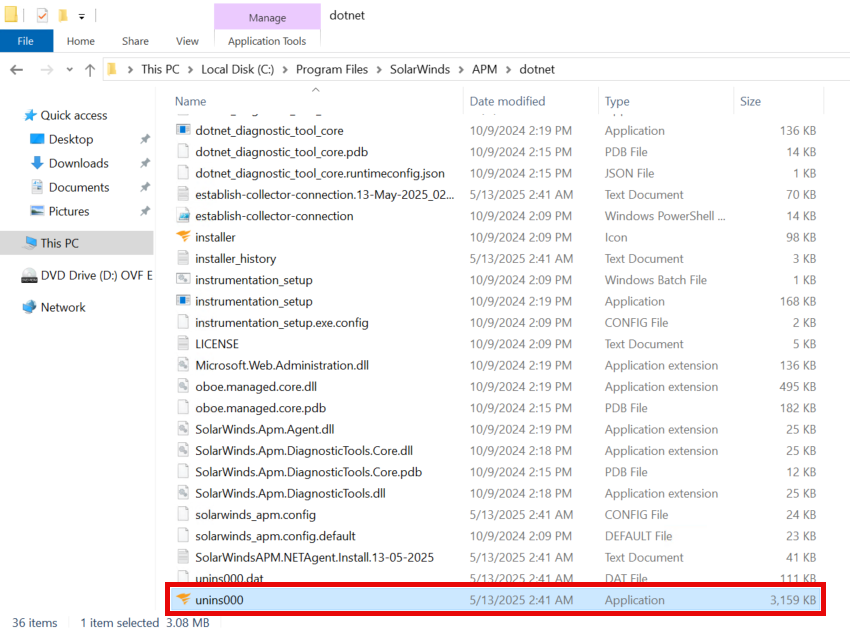
Task: Sort by Date modified column header
Action: (x=507, y=101)
